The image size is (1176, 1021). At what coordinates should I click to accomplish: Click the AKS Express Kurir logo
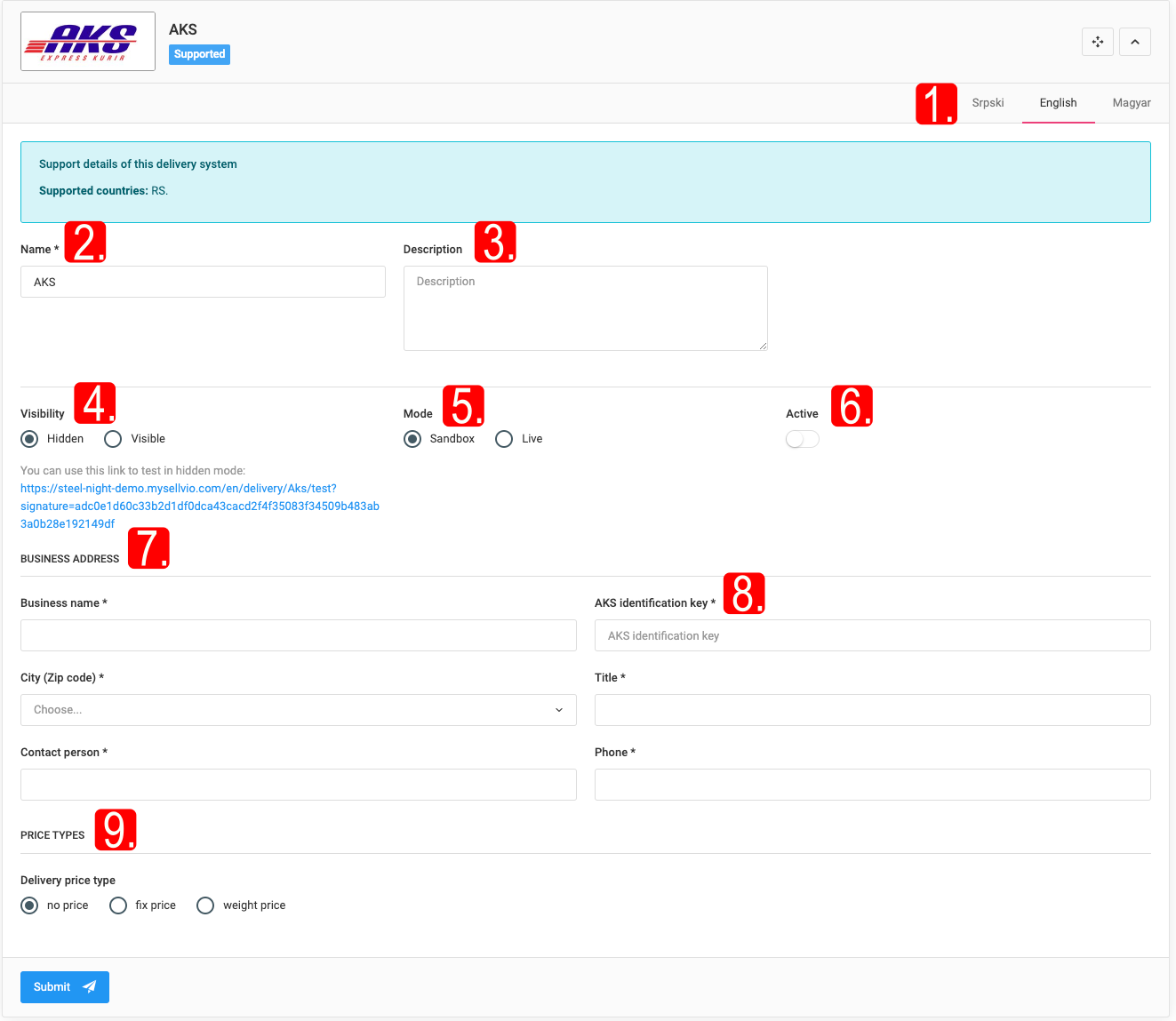(88, 42)
